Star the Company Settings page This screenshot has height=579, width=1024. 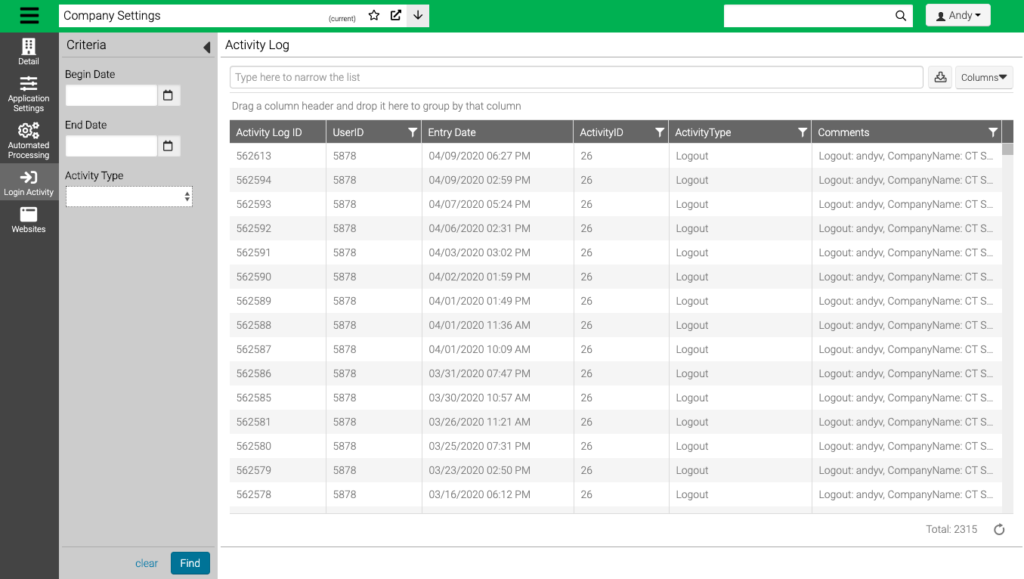pos(371,15)
